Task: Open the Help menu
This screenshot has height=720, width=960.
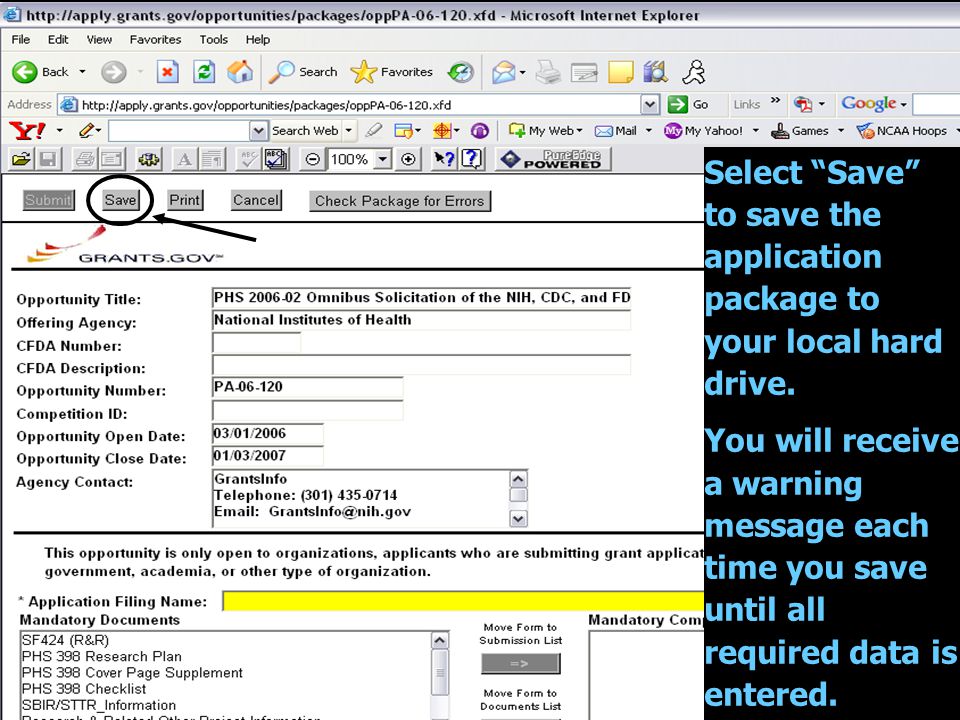Action: pyautogui.click(x=258, y=39)
